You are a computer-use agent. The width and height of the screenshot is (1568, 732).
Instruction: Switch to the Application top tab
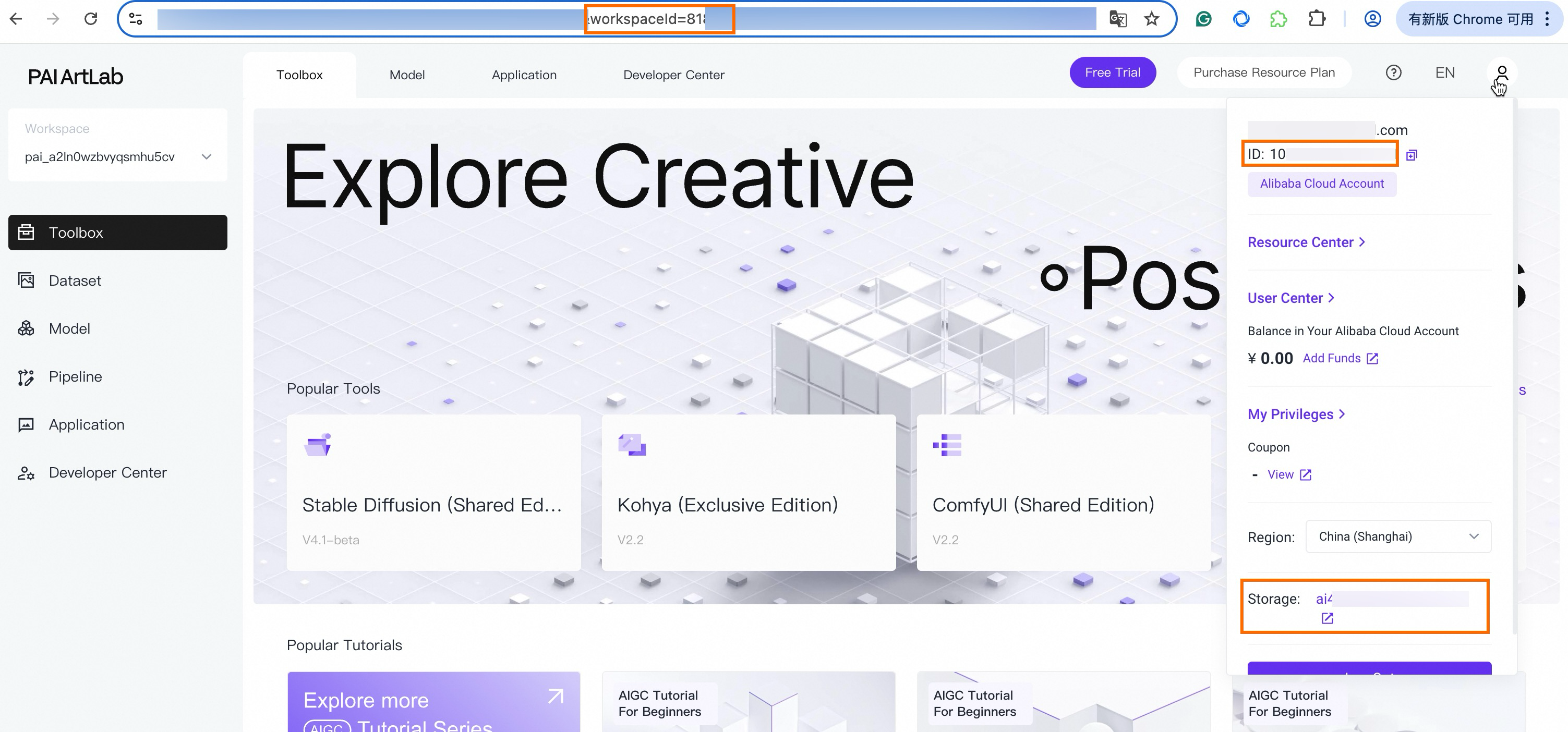pos(524,75)
